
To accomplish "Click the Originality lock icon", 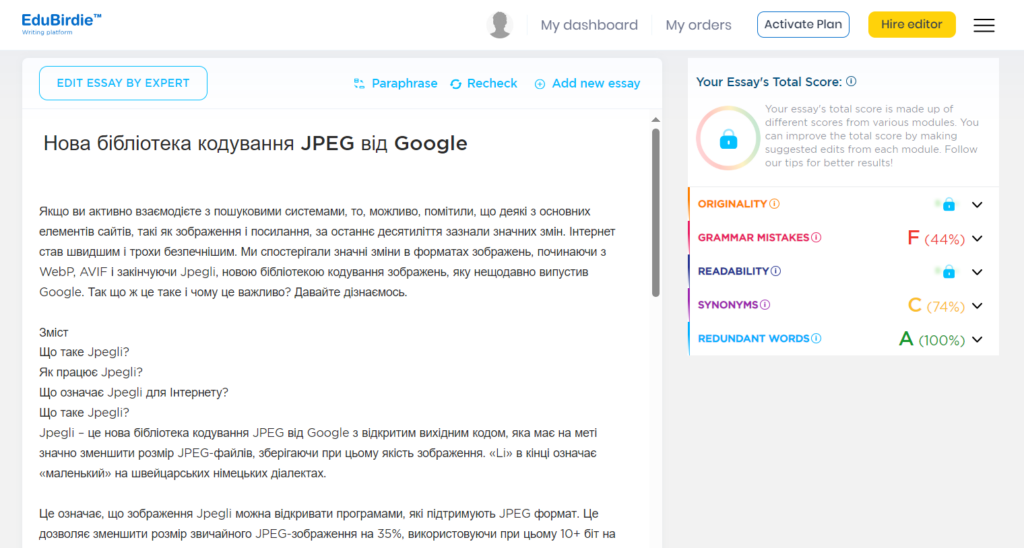I will [x=948, y=205].
